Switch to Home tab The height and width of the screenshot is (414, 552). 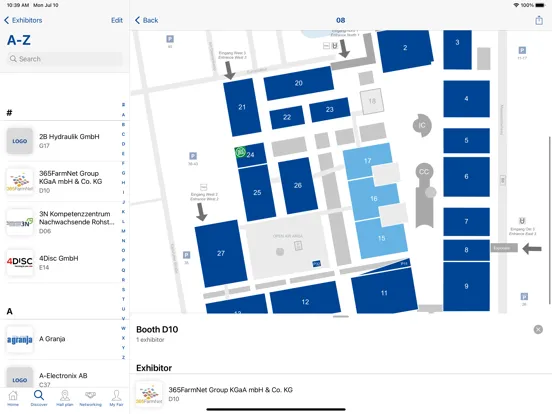(x=13, y=398)
